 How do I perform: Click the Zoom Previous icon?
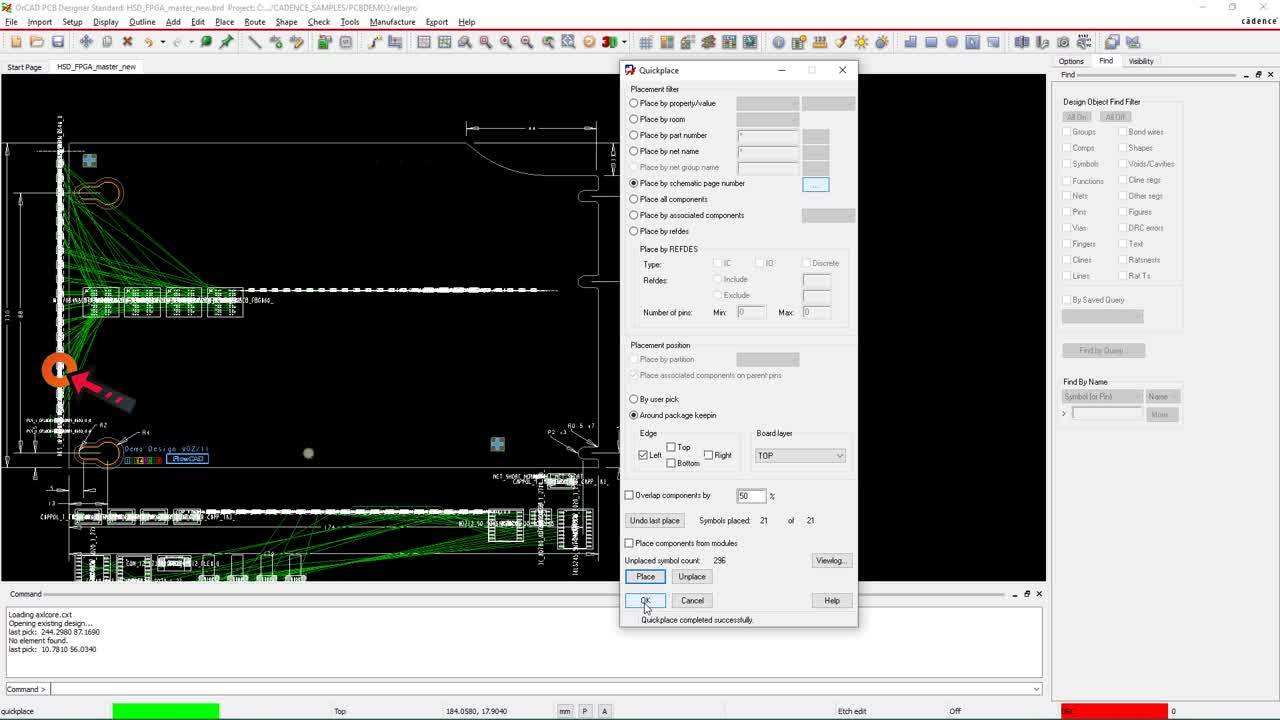[x=548, y=42]
